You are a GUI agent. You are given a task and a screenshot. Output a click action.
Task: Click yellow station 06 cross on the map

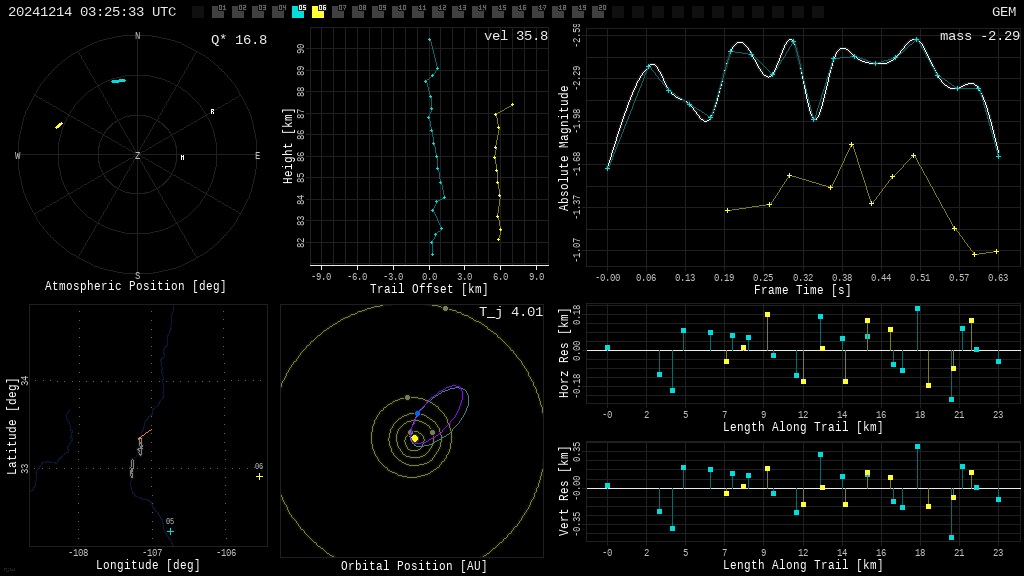pos(259,477)
